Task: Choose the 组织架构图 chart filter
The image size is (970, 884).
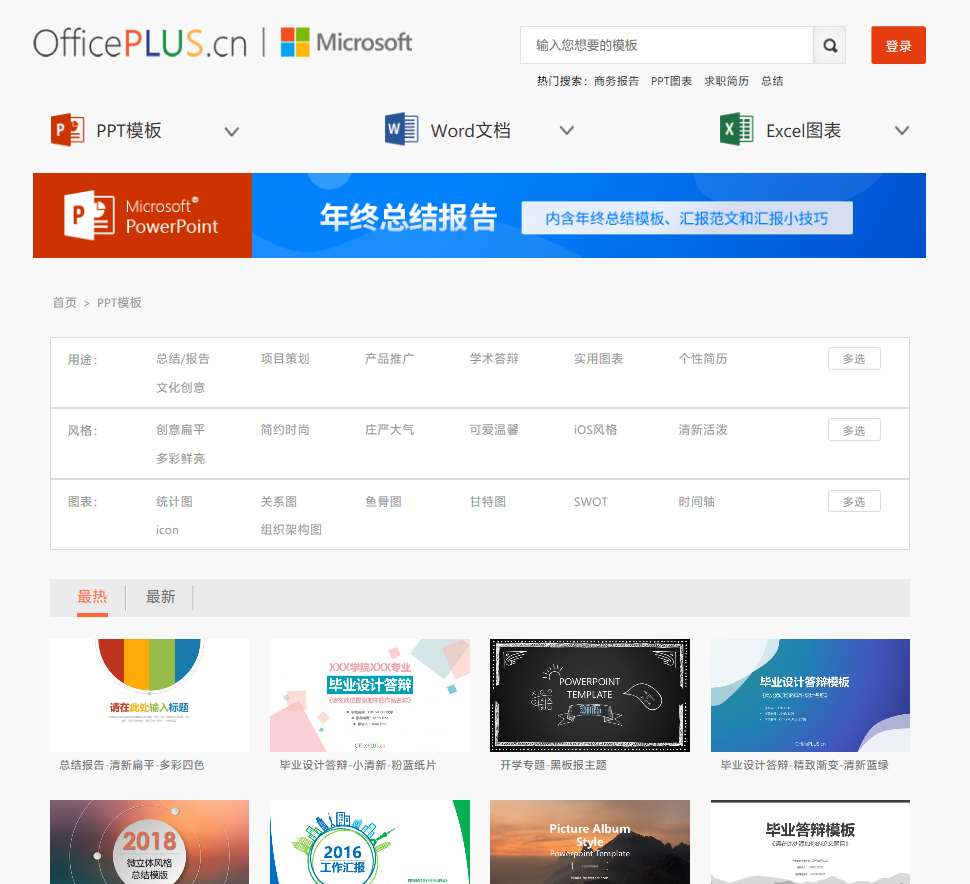Action: tap(291, 530)
